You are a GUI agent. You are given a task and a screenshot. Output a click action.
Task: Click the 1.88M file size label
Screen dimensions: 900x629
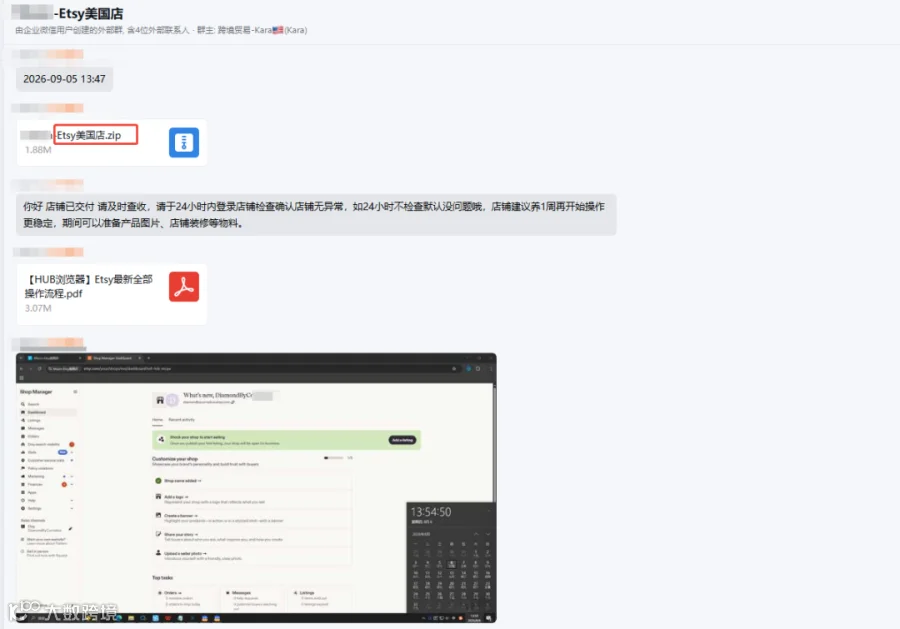click(38, 150)
